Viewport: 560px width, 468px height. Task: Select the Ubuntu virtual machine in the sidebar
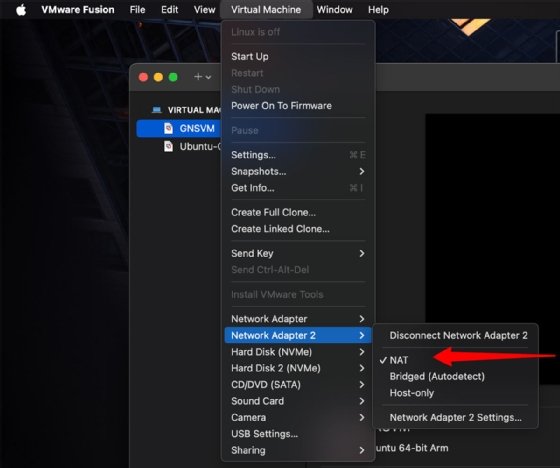[x=179, y=146]
